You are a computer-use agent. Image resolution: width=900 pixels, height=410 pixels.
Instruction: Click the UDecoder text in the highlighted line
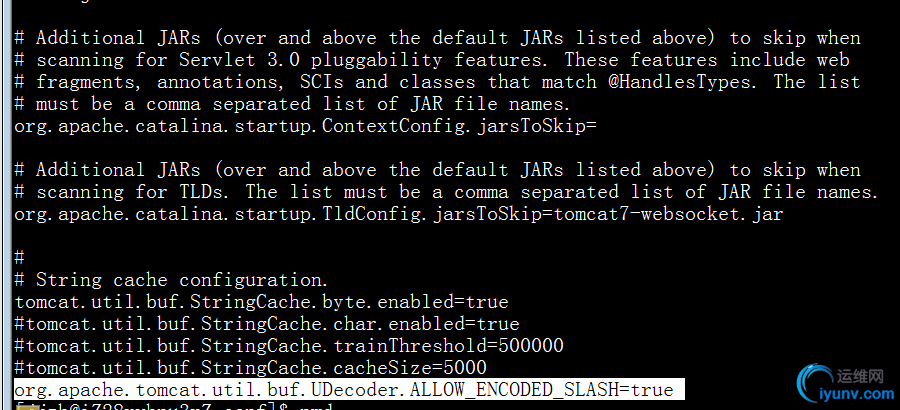tap(354, 390)
